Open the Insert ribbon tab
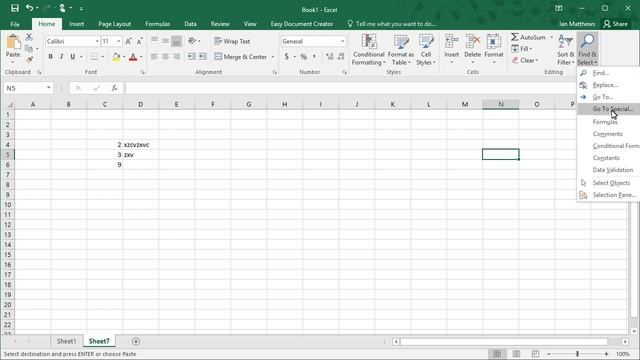 [76, 24]
